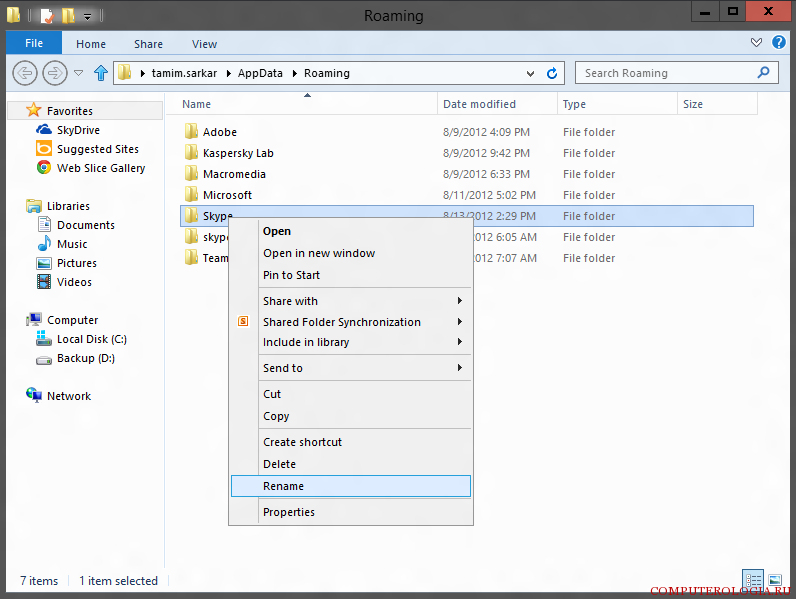Open the address bar history dropdown
Viewport: 796px width, 599px height.
[x=530, y=74]
